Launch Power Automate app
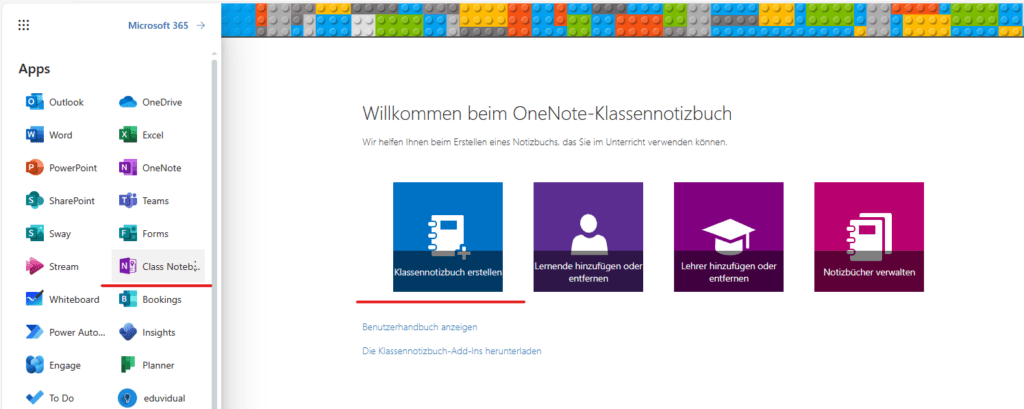This screenshot has height=409, width=1024. tap(65, 332)
